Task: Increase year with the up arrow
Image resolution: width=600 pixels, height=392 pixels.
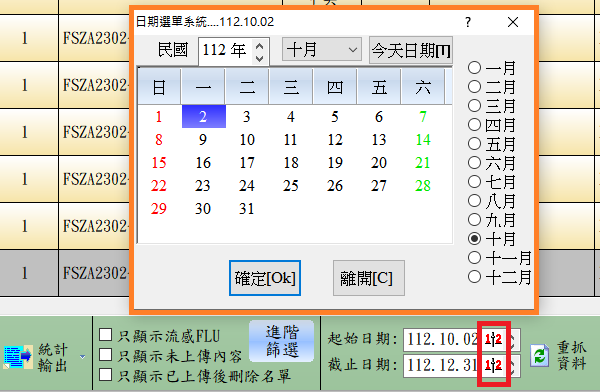Action: (x=259, y=46)
